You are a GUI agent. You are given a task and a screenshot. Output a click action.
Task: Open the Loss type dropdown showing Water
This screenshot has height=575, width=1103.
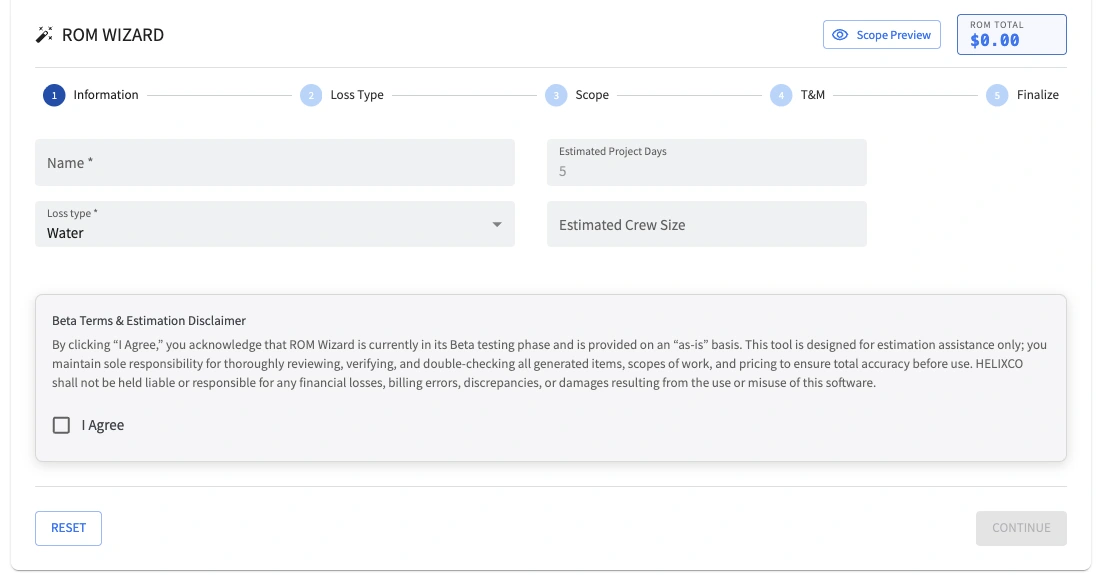point(275,225)
